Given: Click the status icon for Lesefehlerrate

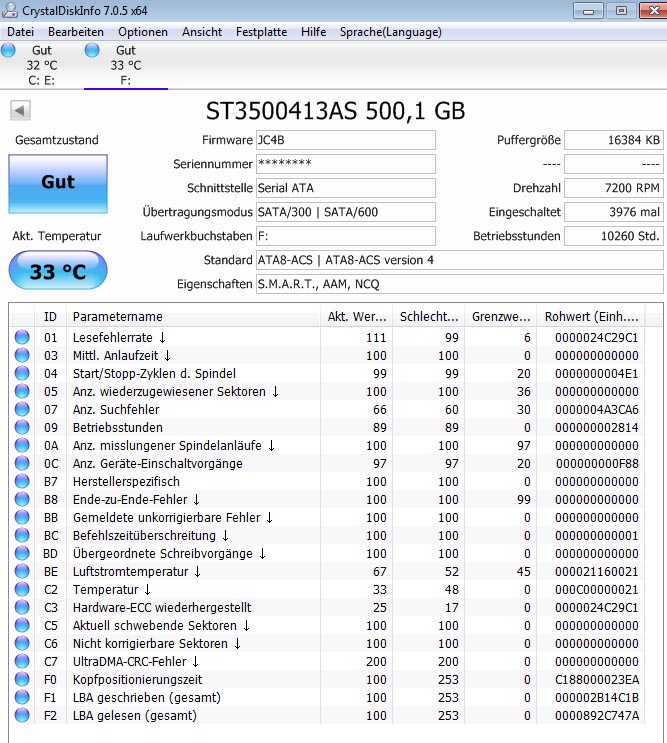Looking at the screenshot, I should [22, 337].
